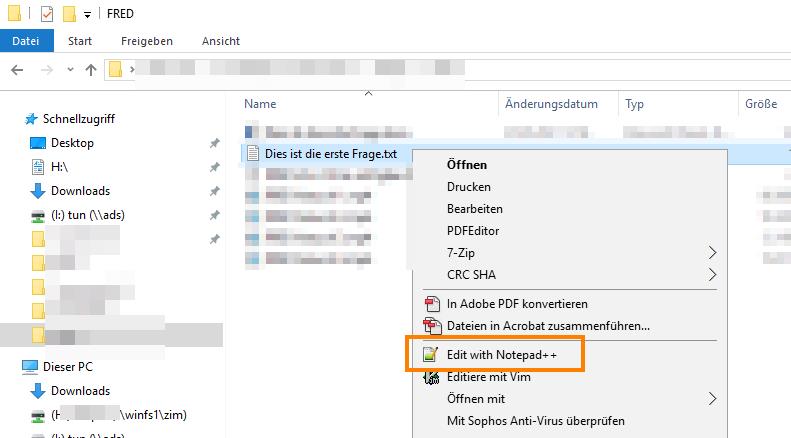Click the Schnellzugriff star icon

31,119
